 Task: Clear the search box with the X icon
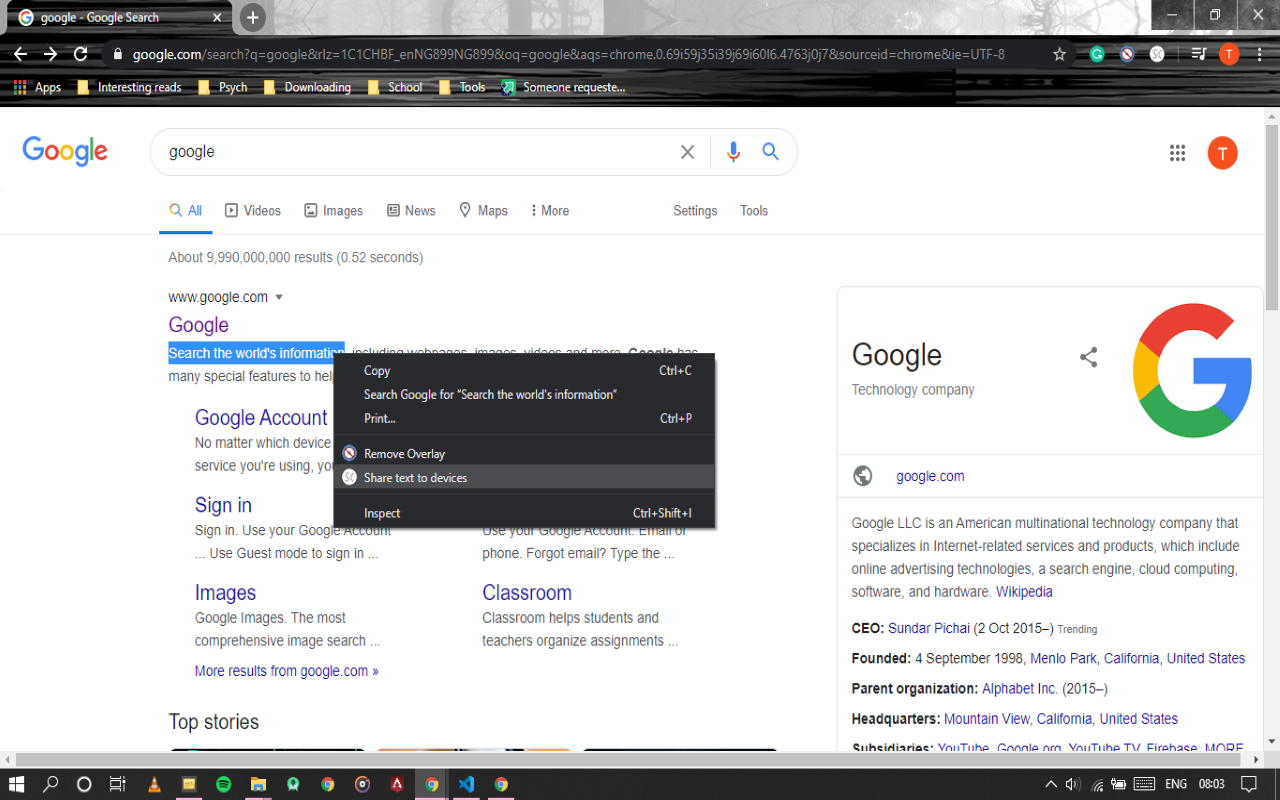click(x=687, y=152)
